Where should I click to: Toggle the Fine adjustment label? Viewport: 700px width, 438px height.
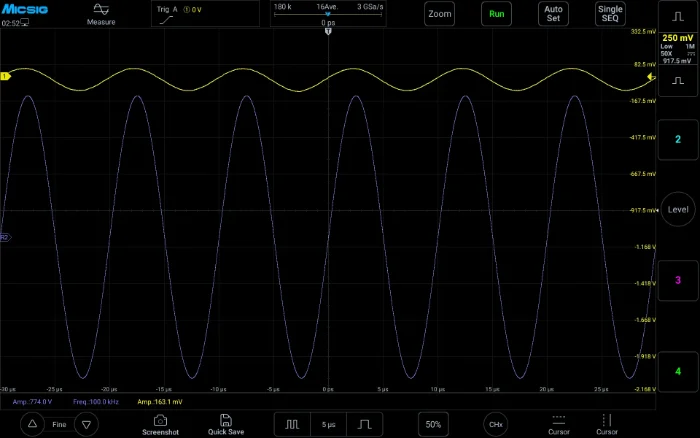pyautogui.click(x=59, y=425)
